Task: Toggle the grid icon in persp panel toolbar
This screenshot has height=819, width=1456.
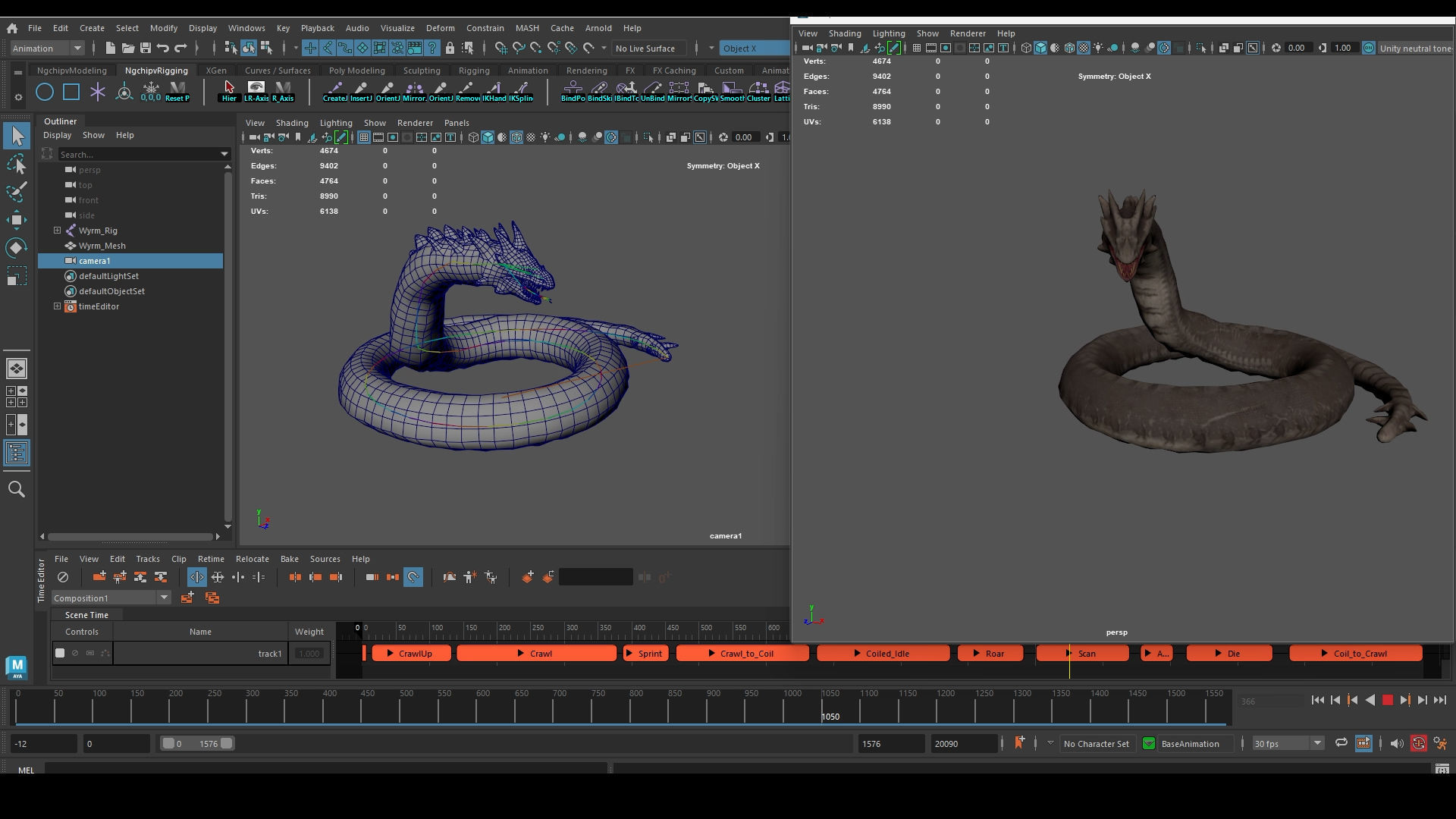Action: (x=916, y=48)
